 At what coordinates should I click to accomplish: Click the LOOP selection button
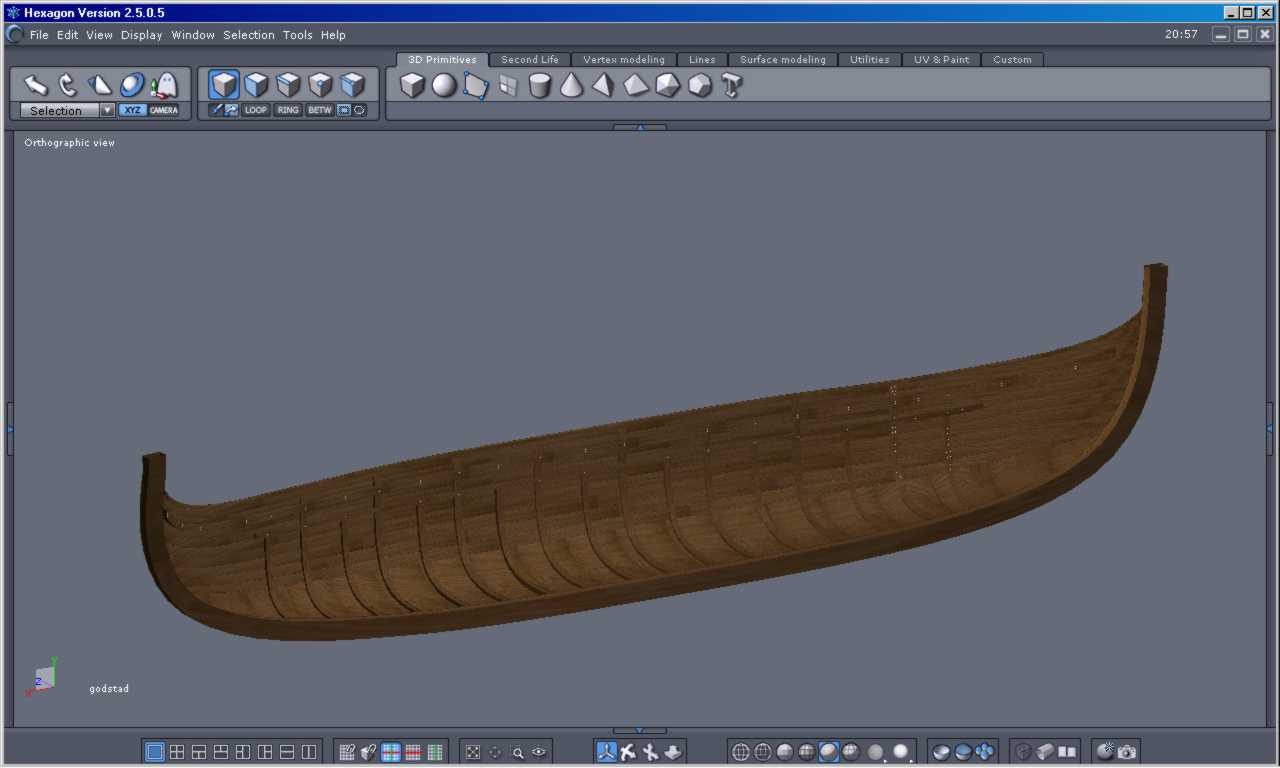point(256,110)
